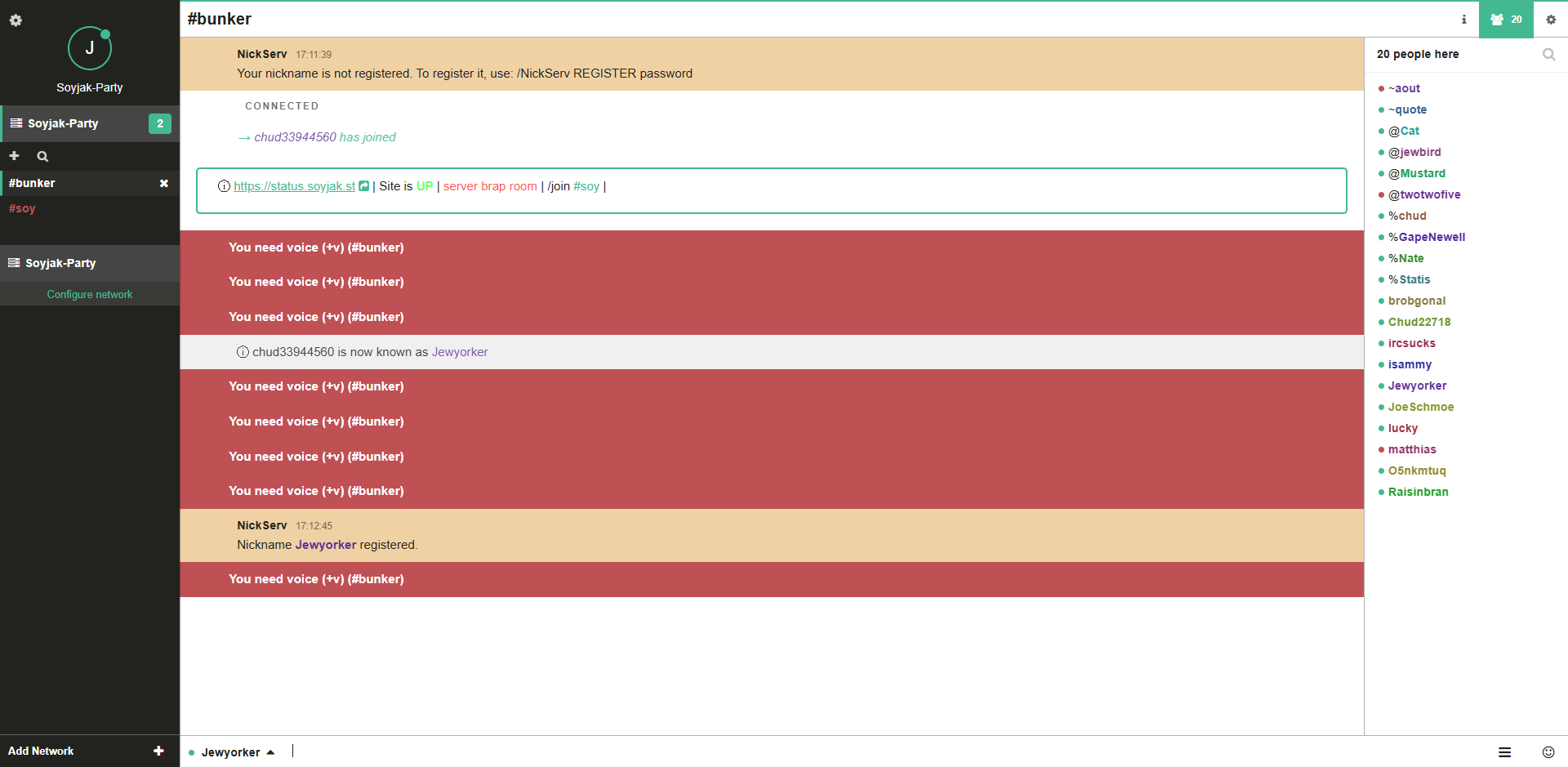Select user @Mustard in the member list
Screen dimensions: 1568x767
pos(1416,173)
